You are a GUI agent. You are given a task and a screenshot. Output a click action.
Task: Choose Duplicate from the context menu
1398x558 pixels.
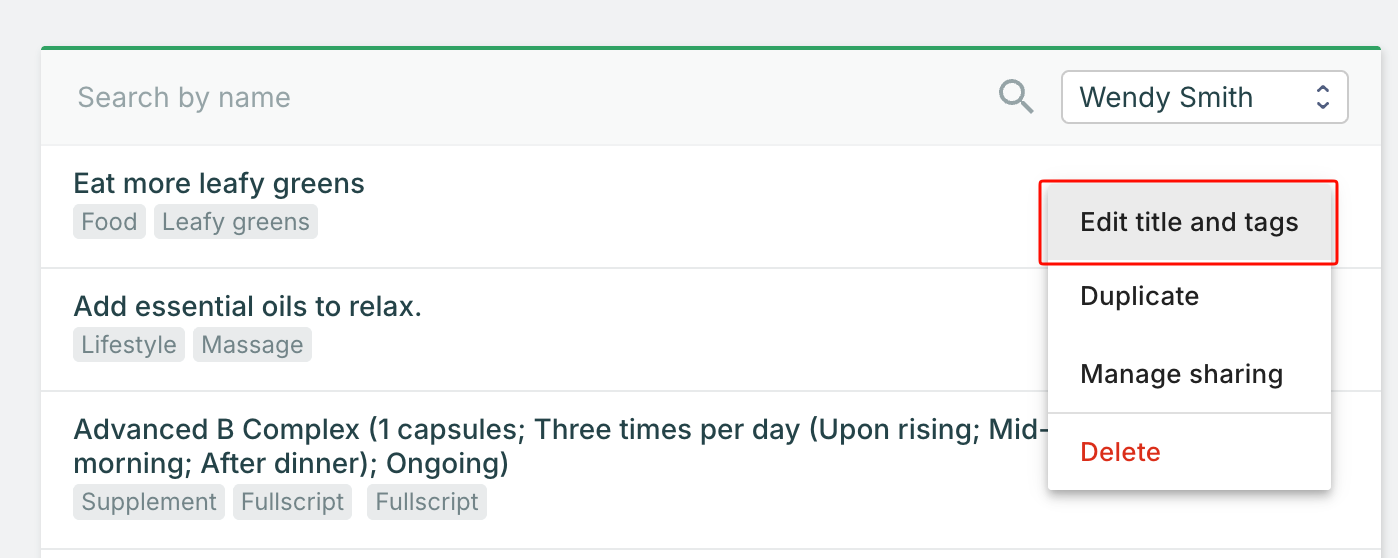[1139, 296]
